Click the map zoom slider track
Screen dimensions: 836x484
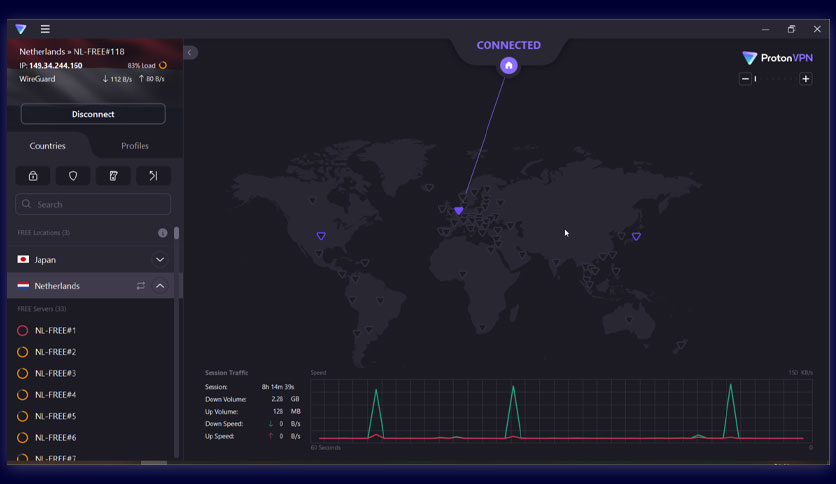click(x=776, y=79)
